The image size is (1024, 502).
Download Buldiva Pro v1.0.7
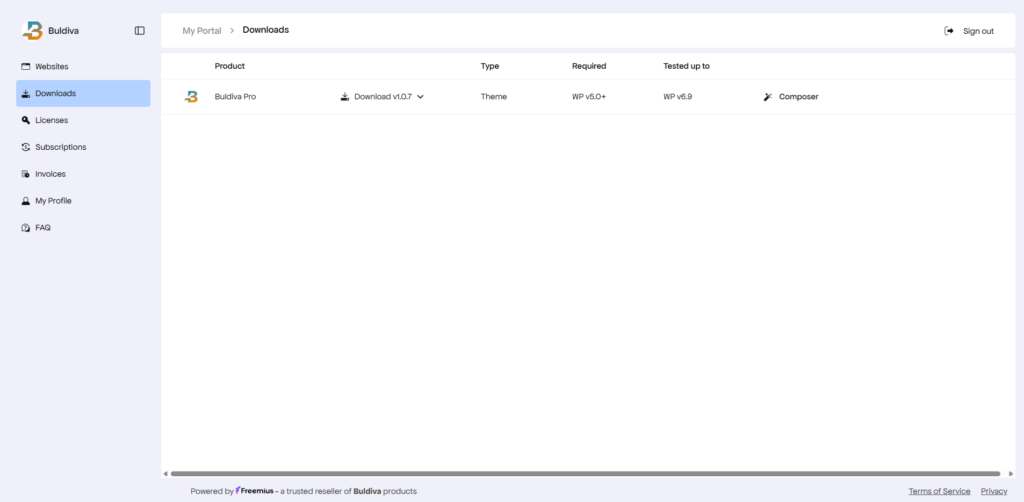(376, 97)
